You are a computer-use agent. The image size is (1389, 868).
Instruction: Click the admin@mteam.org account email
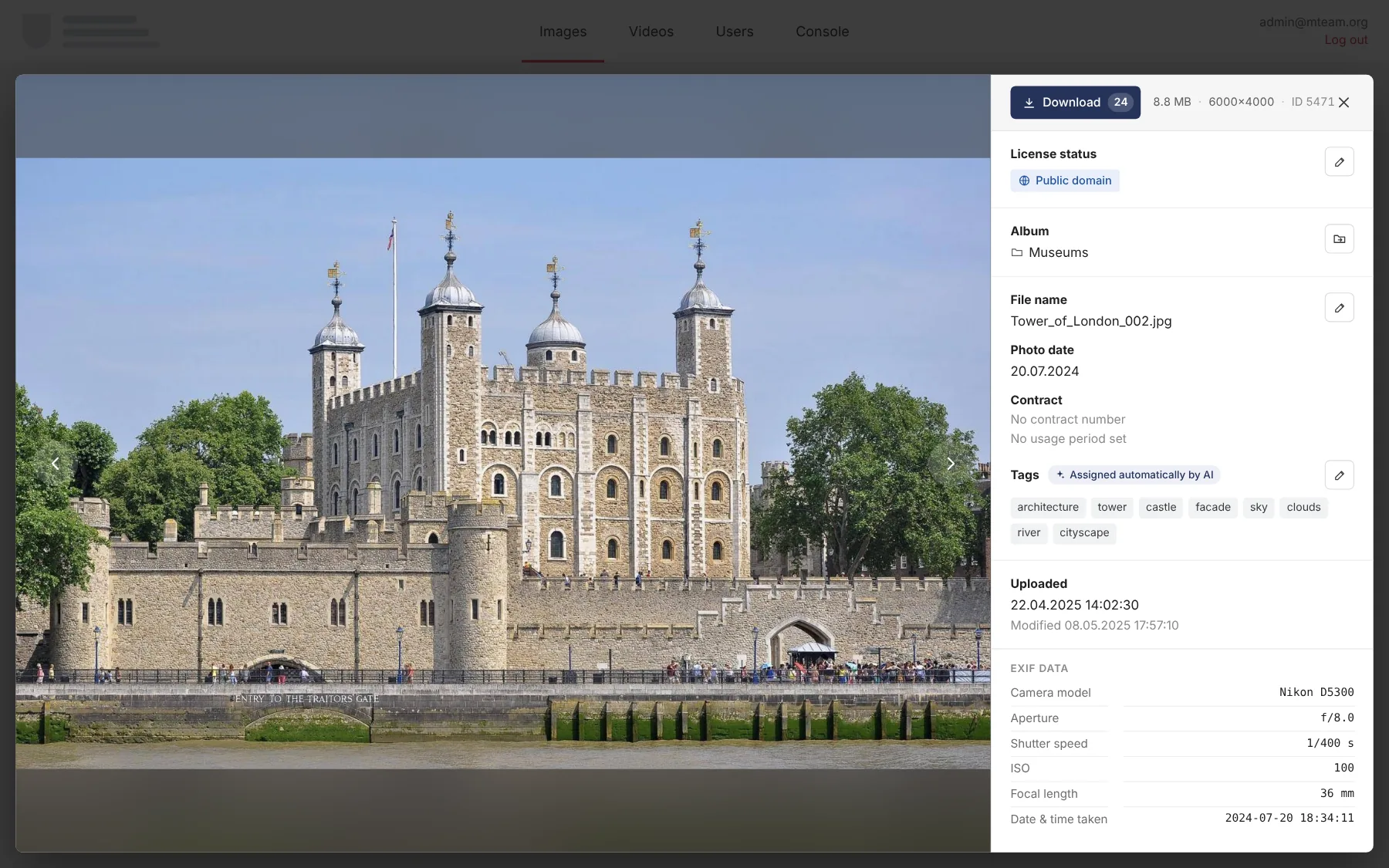tap(1313, 22)
